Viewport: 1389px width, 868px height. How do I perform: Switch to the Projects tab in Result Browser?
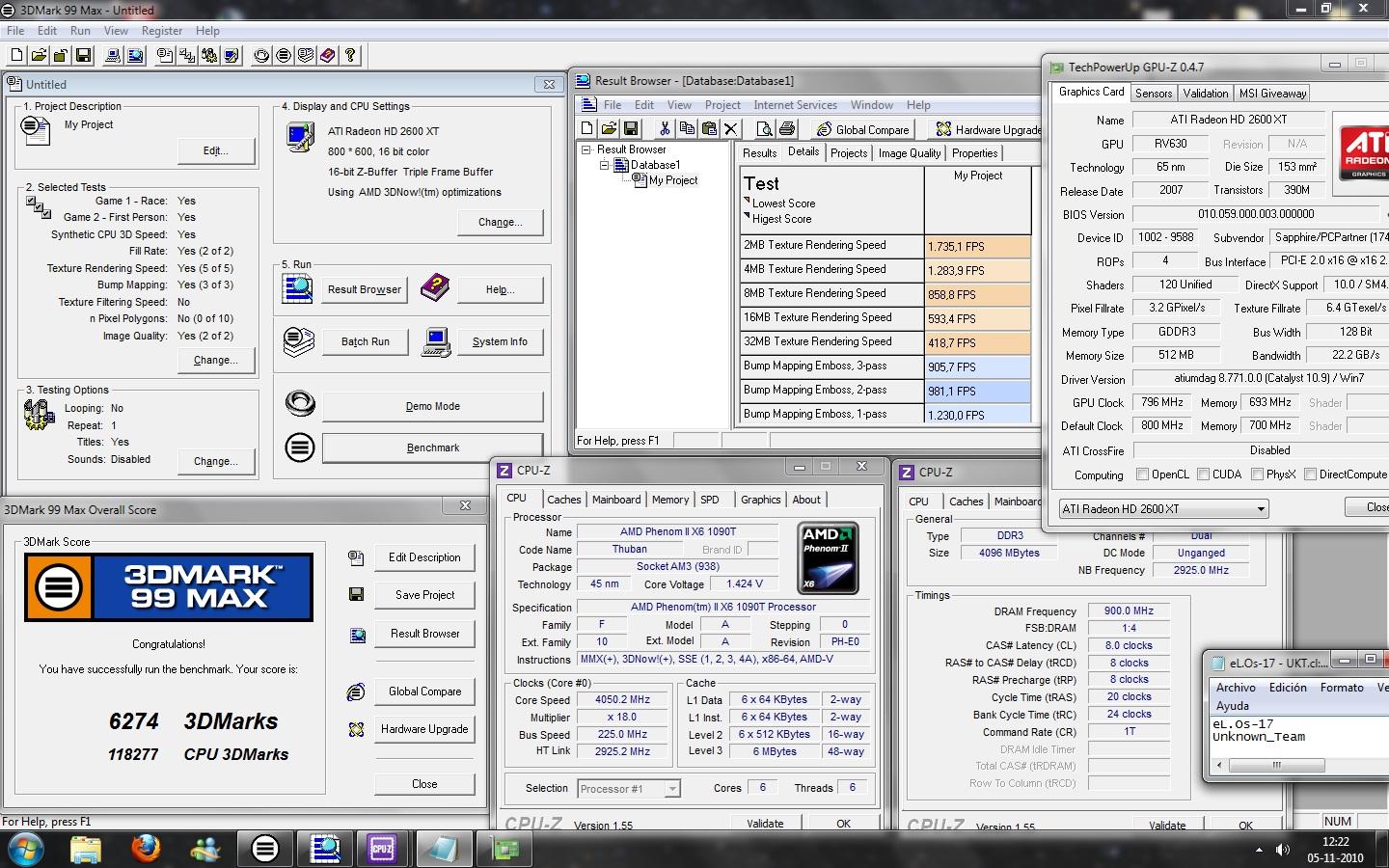pyautogui.click(x=849, y=153)
